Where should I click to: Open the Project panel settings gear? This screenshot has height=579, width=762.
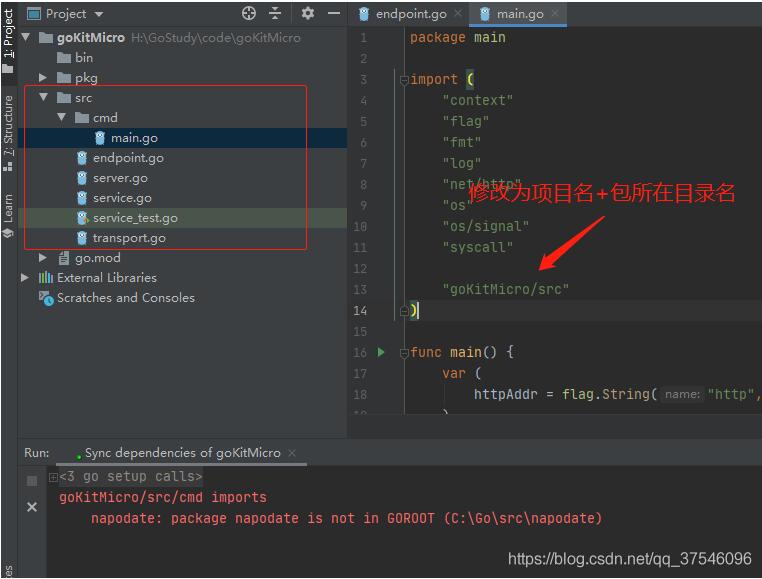coord(307,13)
